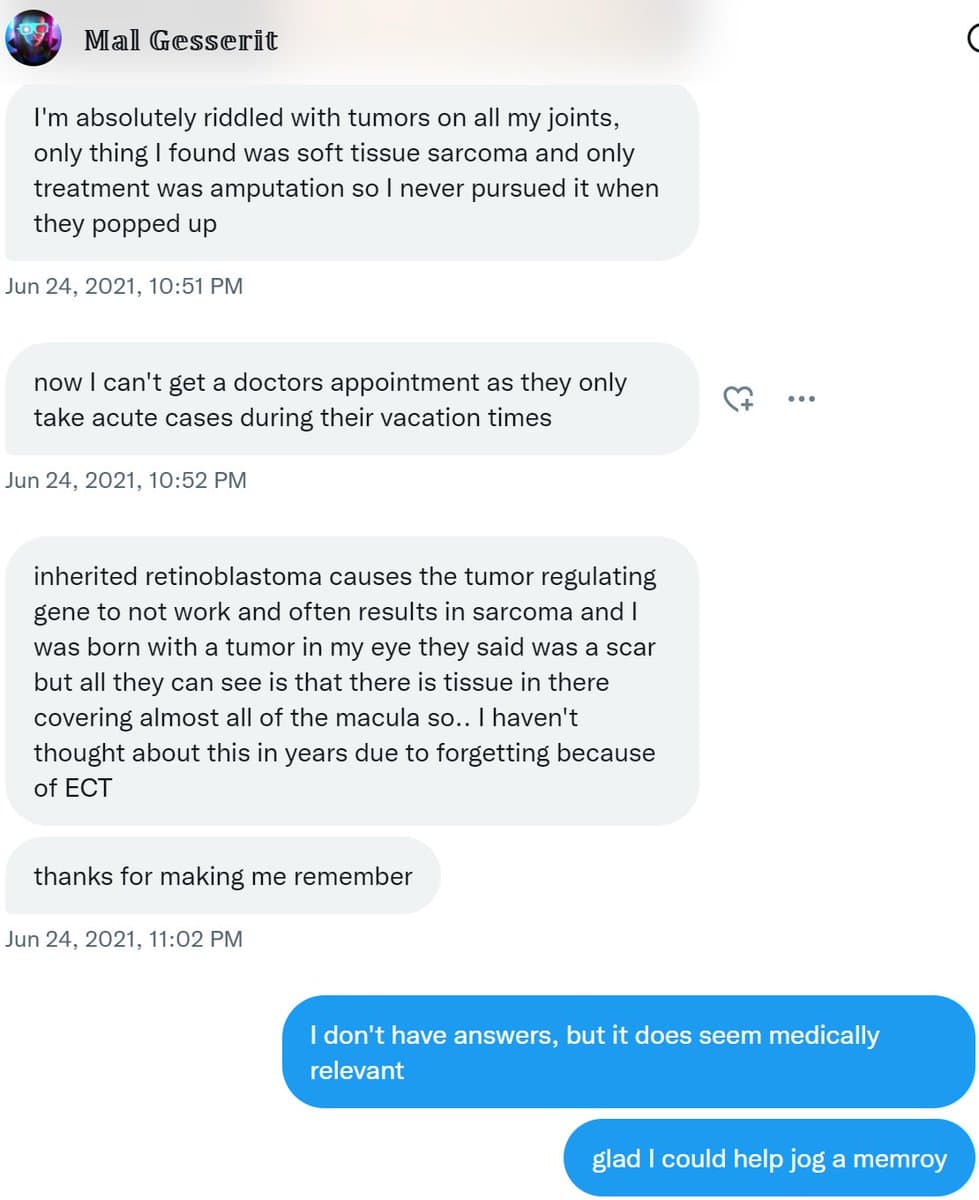Click the 10:51 PM timestamp
Screen dimensions: 979x1200
point(124,286)
